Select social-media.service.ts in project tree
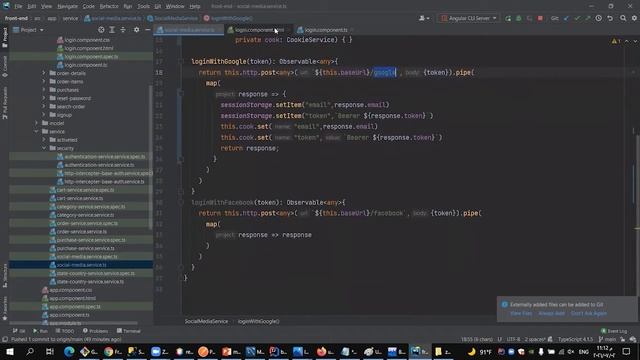The image size is (640, 360). (x=82, y=265)
